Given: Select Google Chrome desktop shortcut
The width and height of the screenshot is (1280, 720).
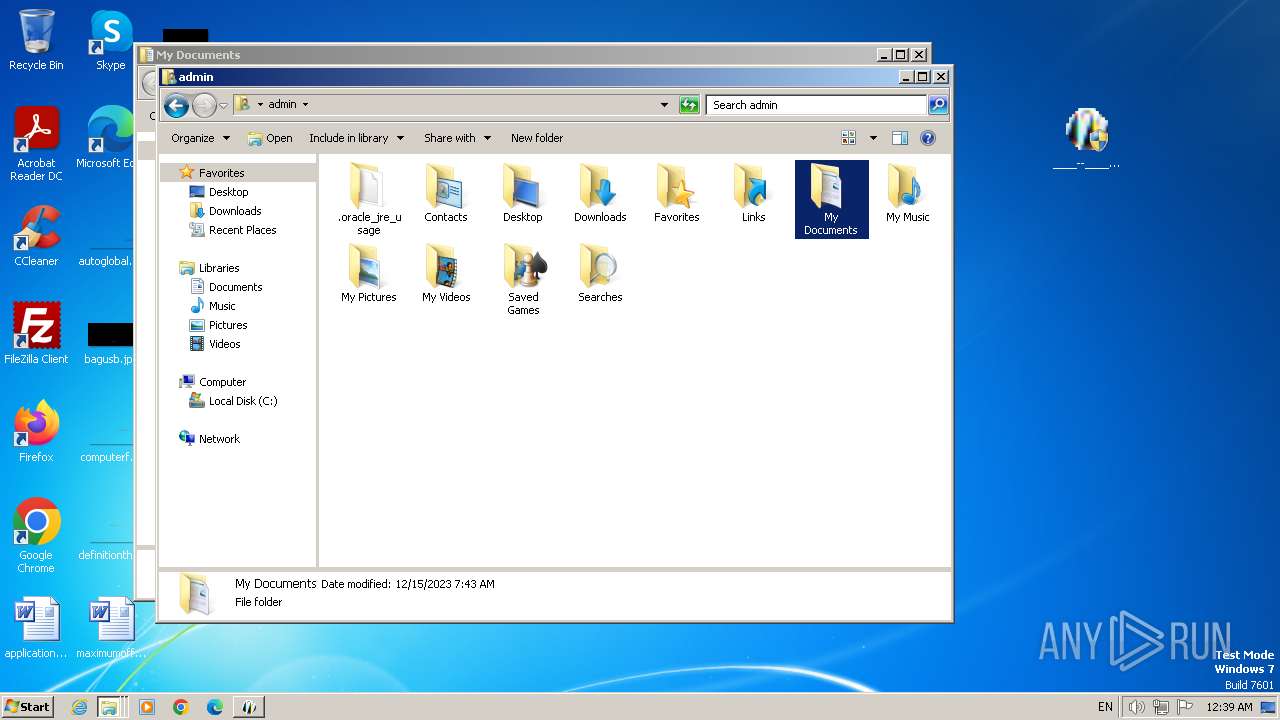Looking at the screenshot, I should [36, 536].
